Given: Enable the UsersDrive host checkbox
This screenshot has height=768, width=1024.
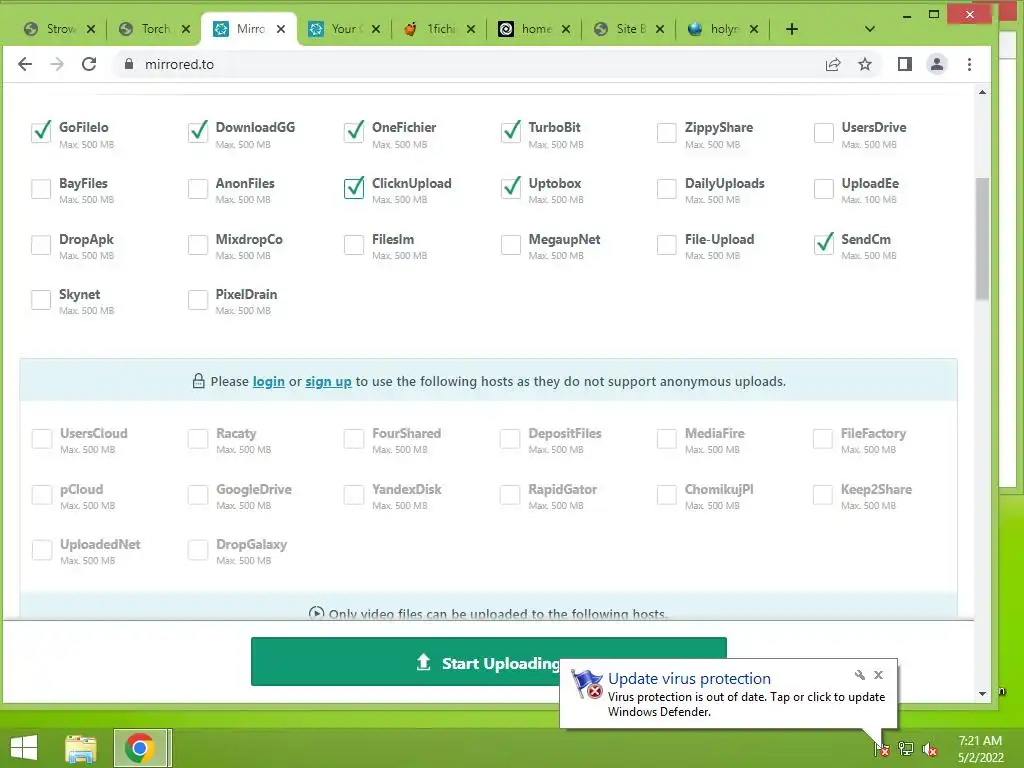Looking at the screenshot, I should [x=824, y=133].
